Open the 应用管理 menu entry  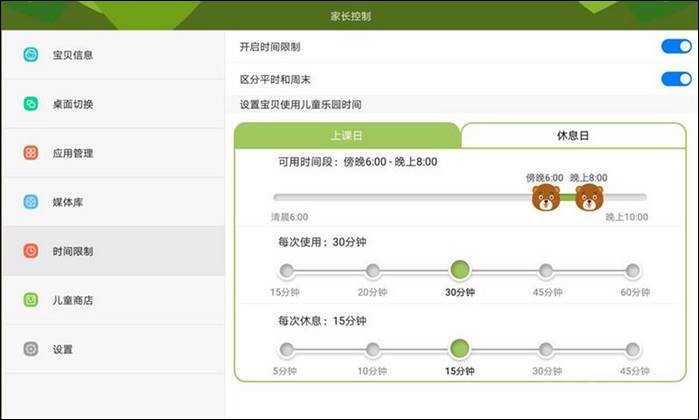(114, 153)
